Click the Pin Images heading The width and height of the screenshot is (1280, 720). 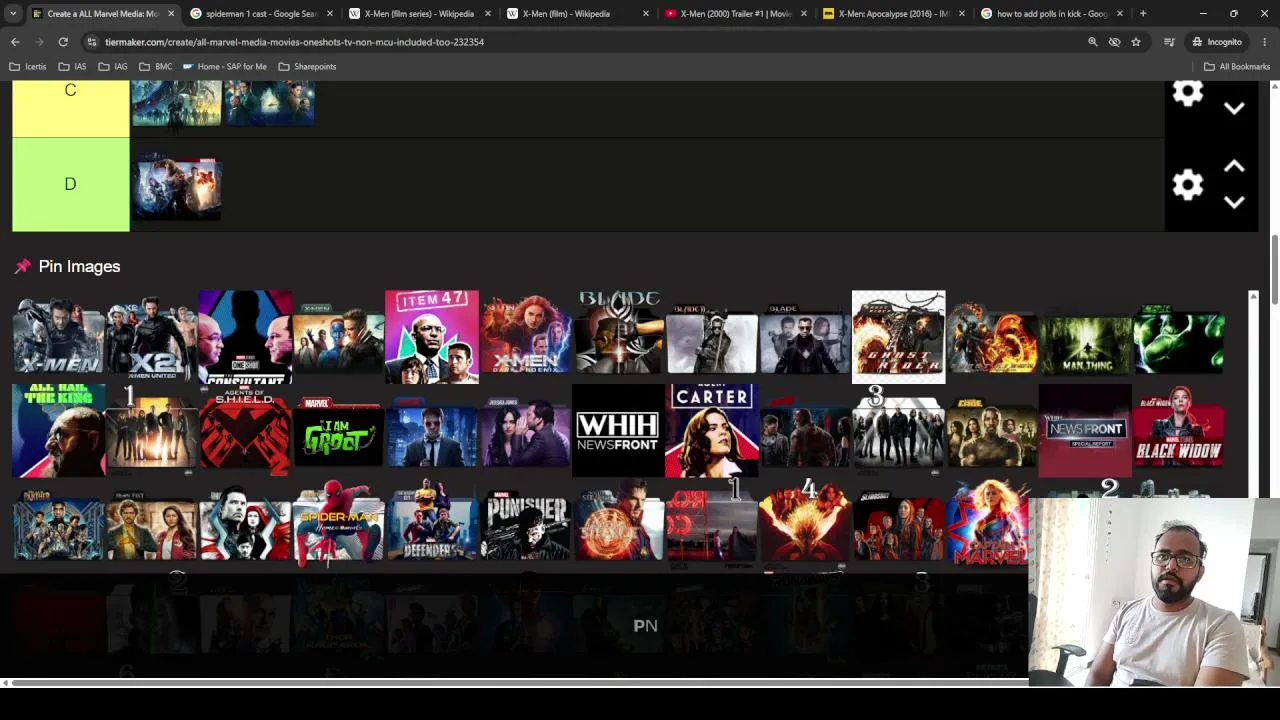click(79, 266)
